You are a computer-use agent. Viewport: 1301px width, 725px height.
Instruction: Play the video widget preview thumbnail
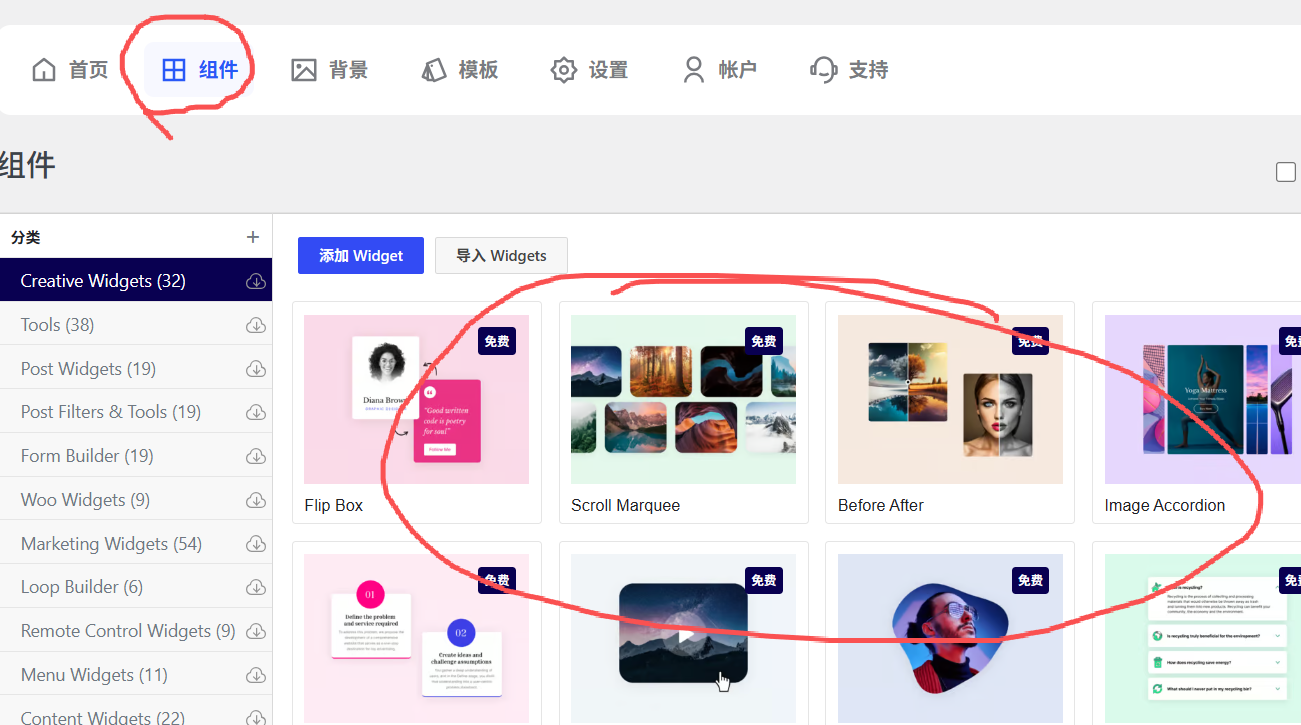pyautogui.click(x=683, y=634)
